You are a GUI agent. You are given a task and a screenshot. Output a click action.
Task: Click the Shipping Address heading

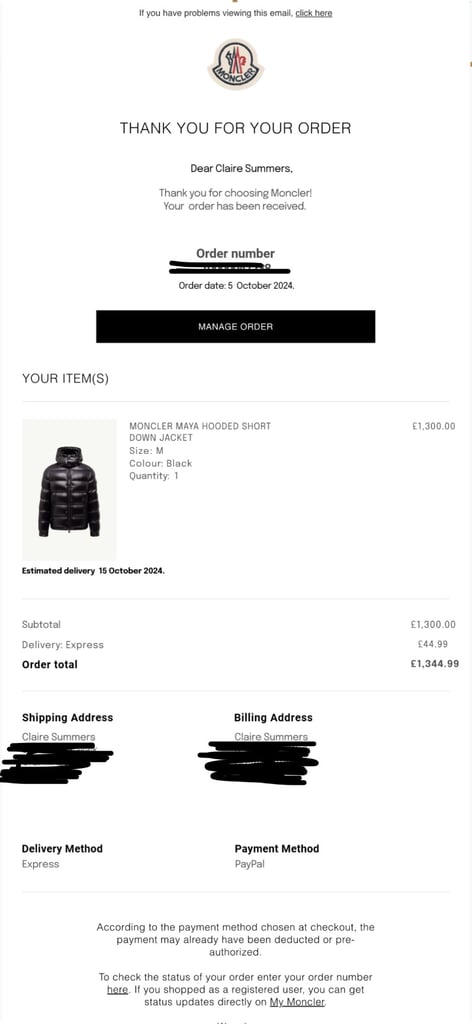(68, 717)
